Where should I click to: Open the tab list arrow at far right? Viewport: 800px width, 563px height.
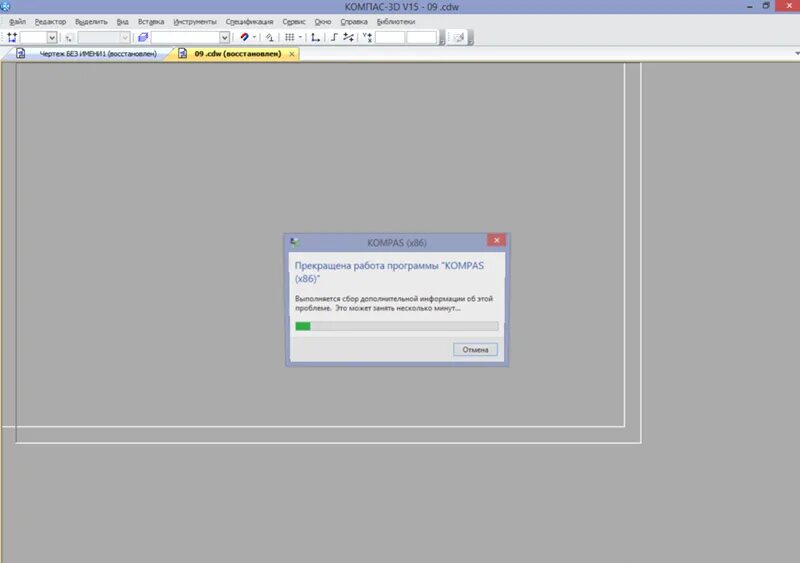point(797,54)
